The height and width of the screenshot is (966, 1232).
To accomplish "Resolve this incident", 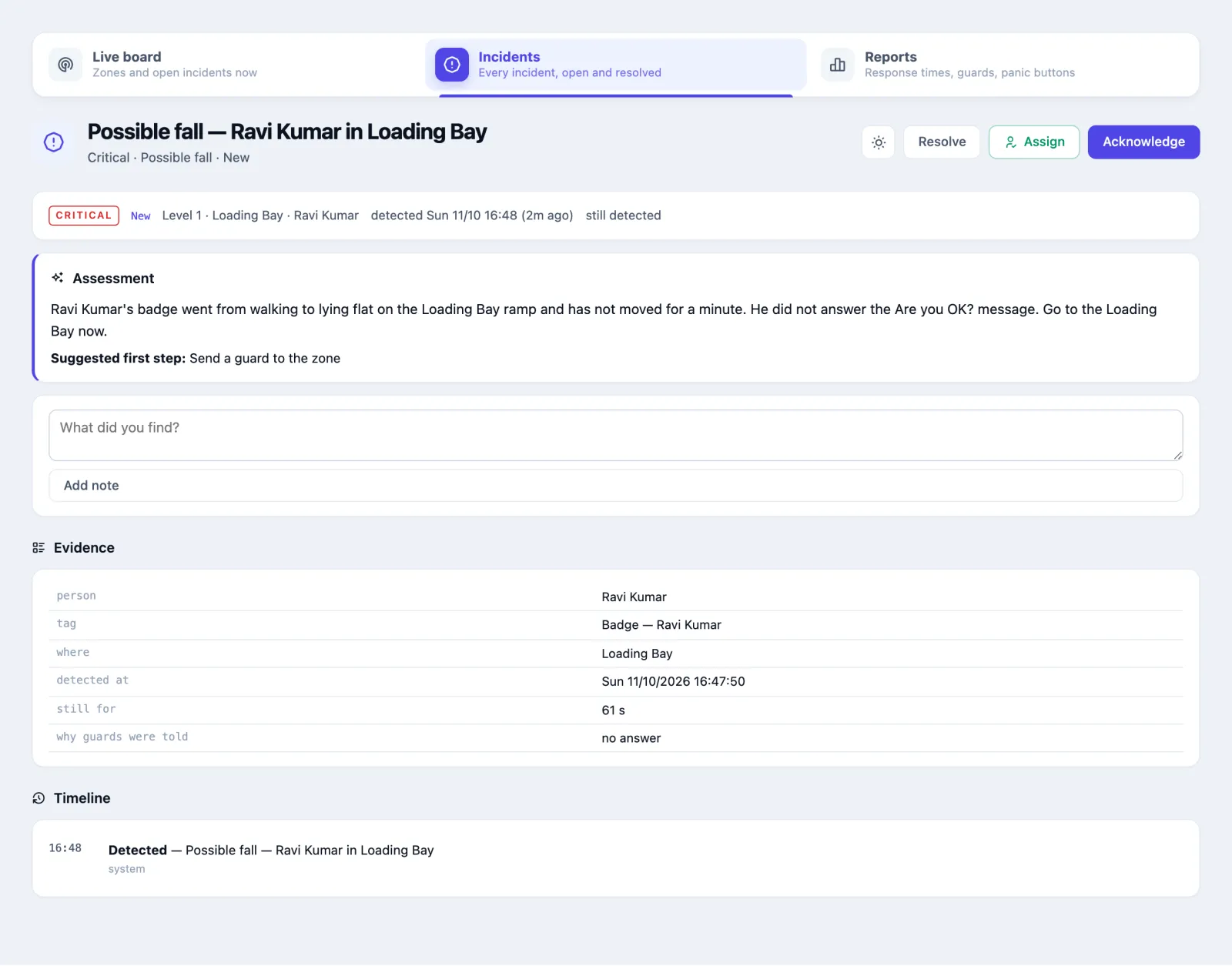I will pyautogui.click(x=942, y=142).
